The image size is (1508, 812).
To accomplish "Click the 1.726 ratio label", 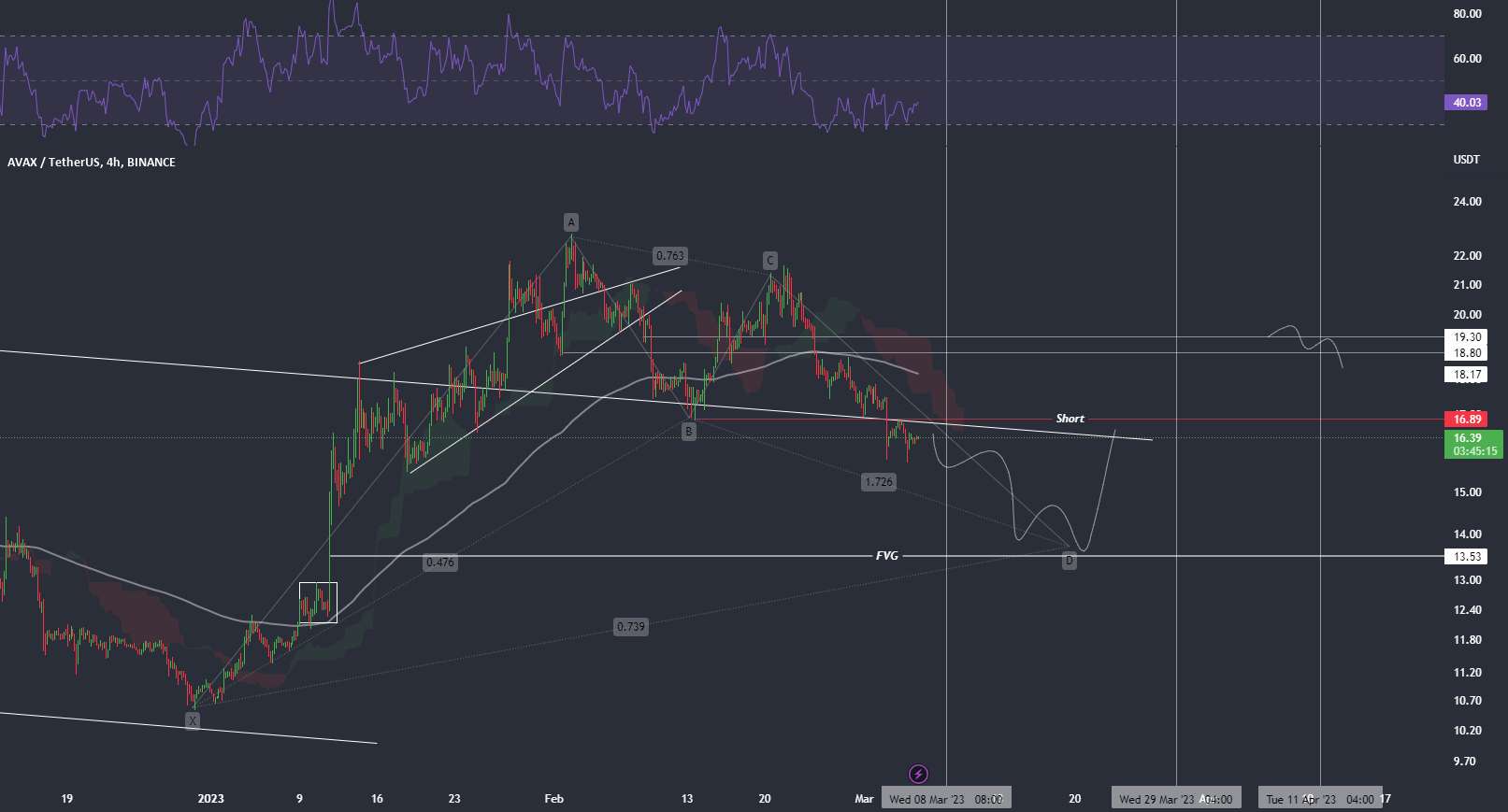I will pyautogui.click(x=879, y=482).
